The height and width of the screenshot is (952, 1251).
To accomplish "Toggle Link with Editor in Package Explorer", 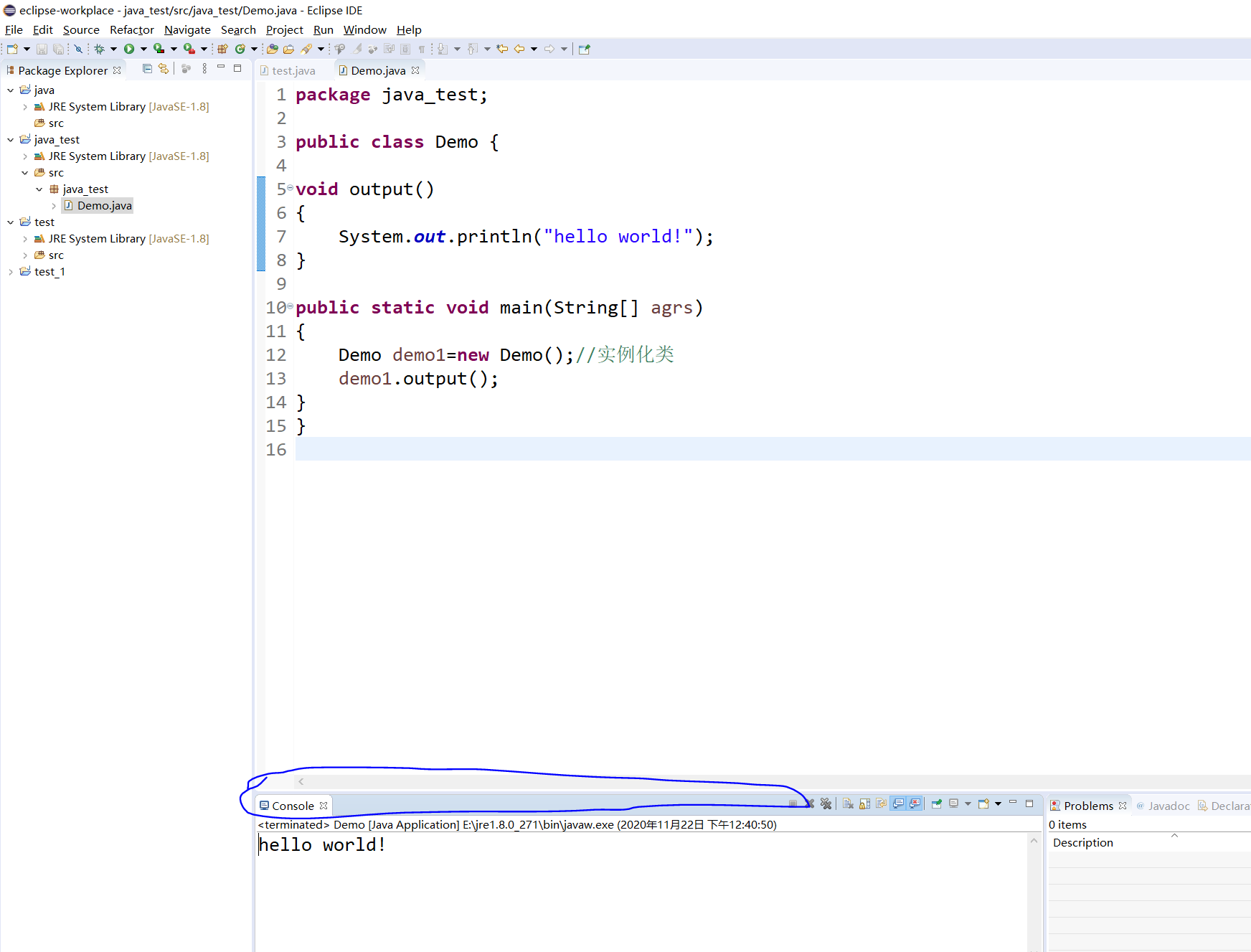I will tap(164, 69).
